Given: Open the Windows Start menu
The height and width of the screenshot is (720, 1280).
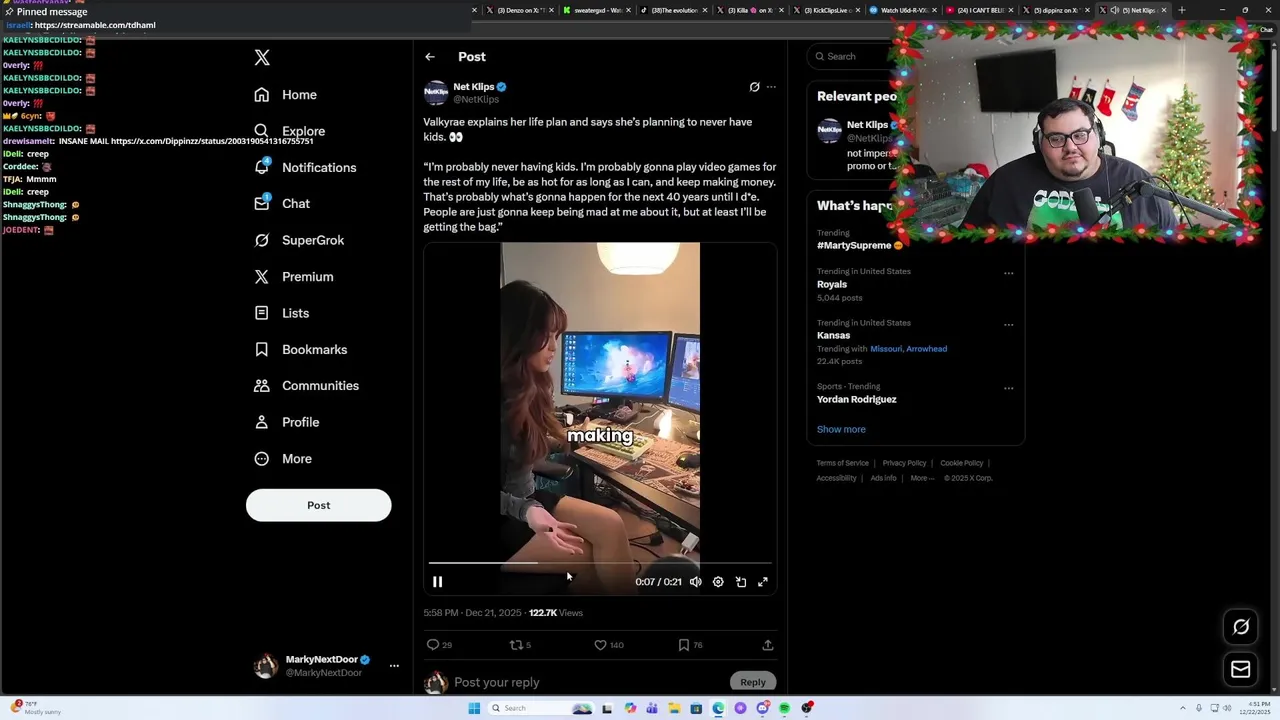Looking at the screenshot, I should [x=474, y=708].
